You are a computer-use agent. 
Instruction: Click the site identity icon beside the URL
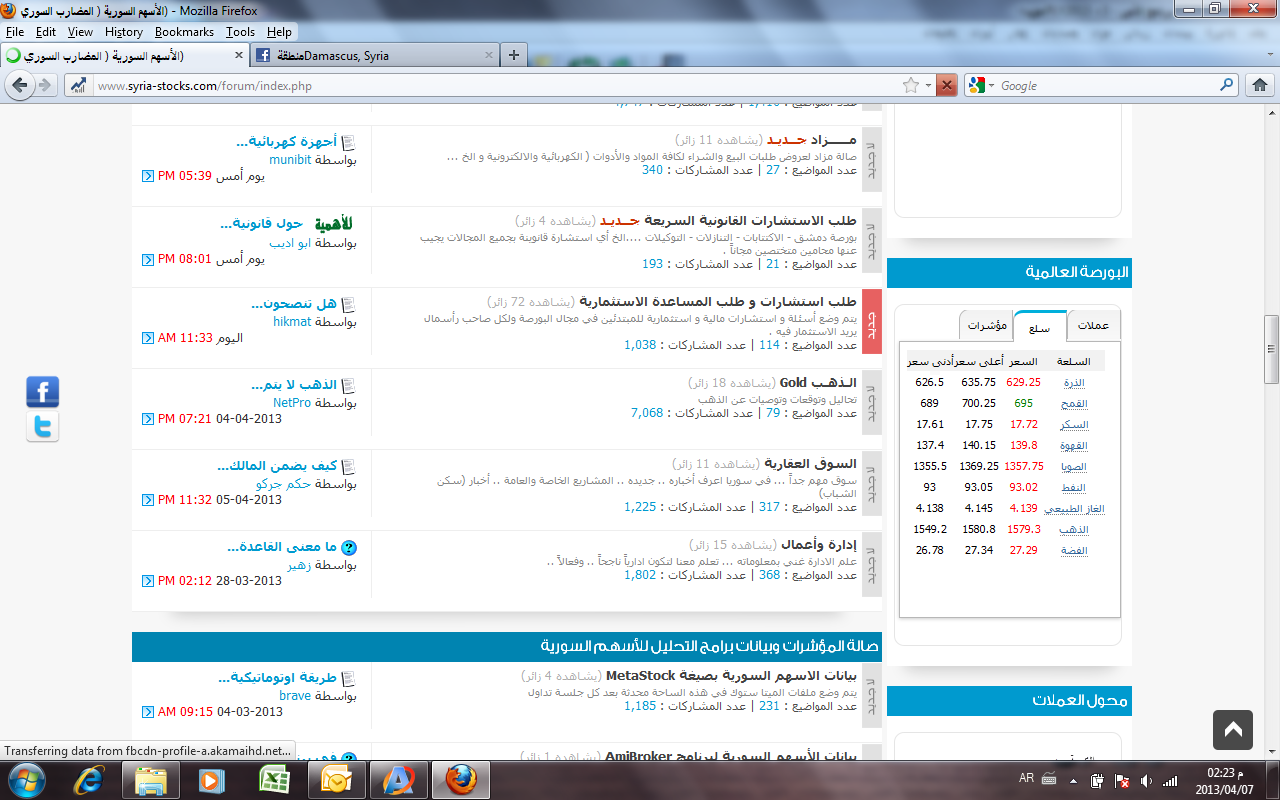pyautogui.click(x=78, y=86)
